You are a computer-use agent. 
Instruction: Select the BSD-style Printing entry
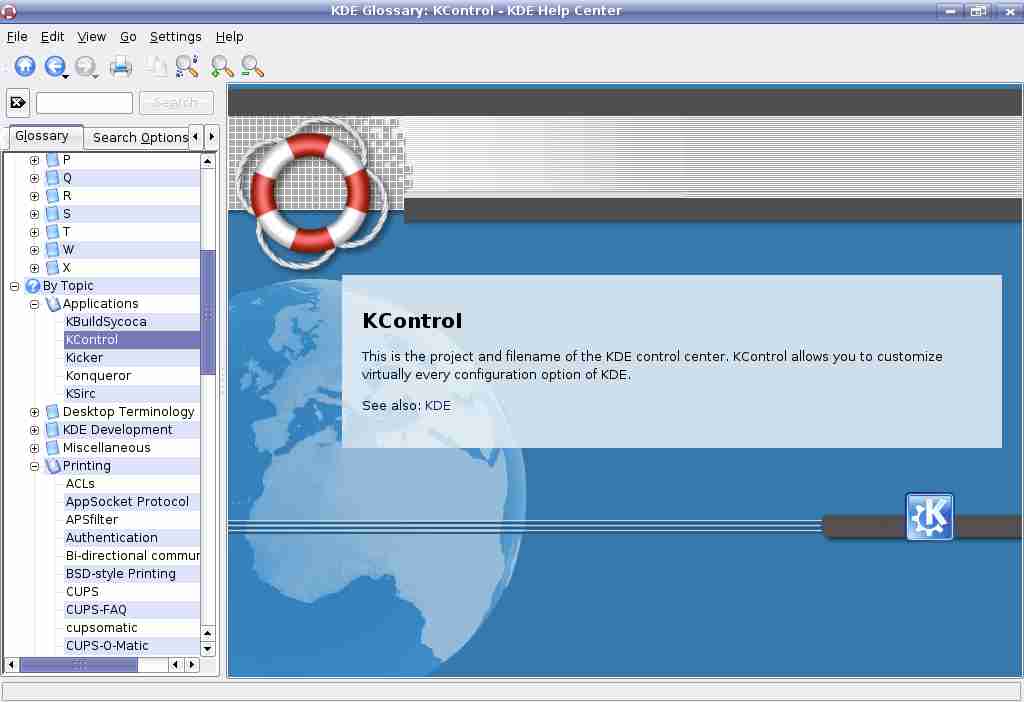121,573
